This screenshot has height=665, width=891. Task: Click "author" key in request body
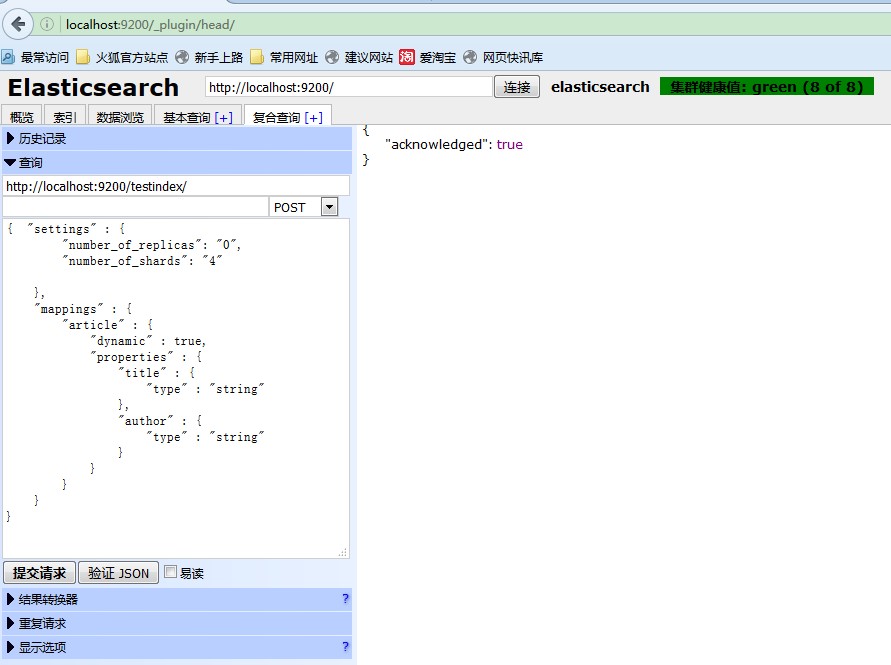click(145, 421)
